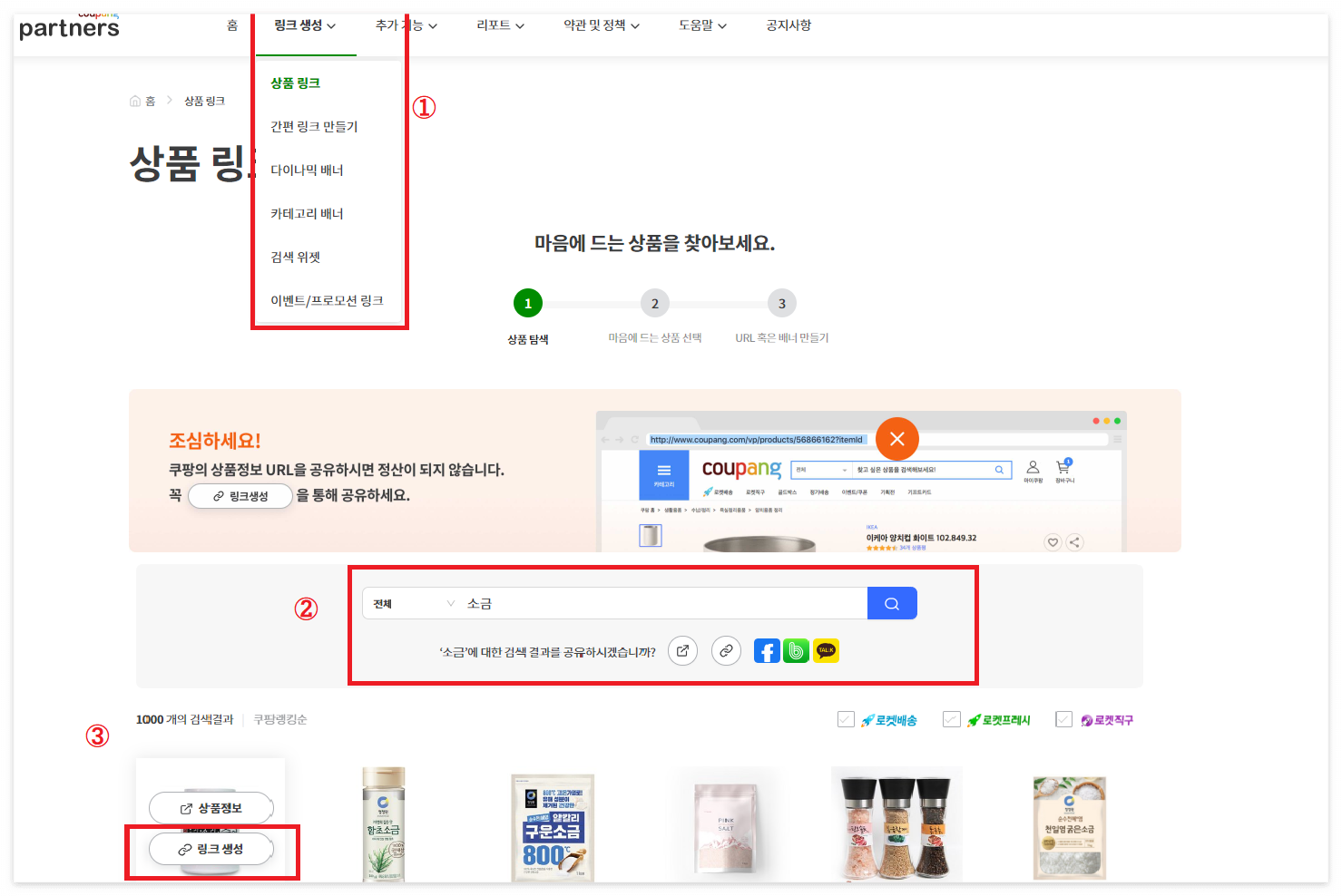
Task: Click 링크 생성 button on the first product
Action: 211,849
